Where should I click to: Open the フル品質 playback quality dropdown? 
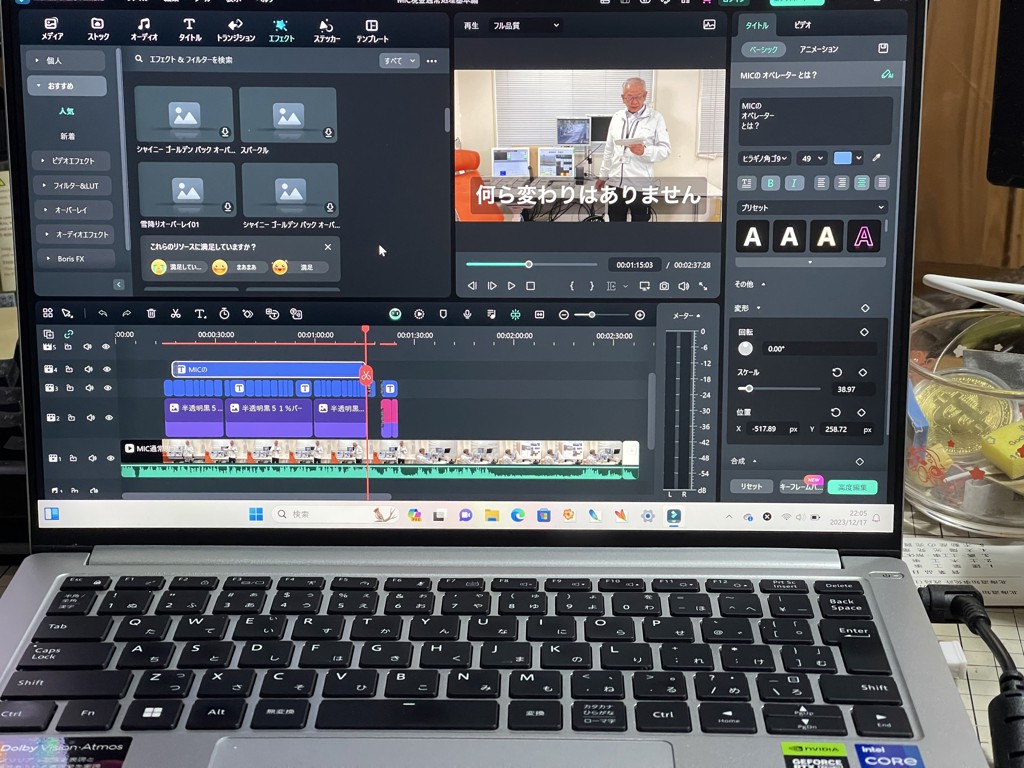pos(526,25)
